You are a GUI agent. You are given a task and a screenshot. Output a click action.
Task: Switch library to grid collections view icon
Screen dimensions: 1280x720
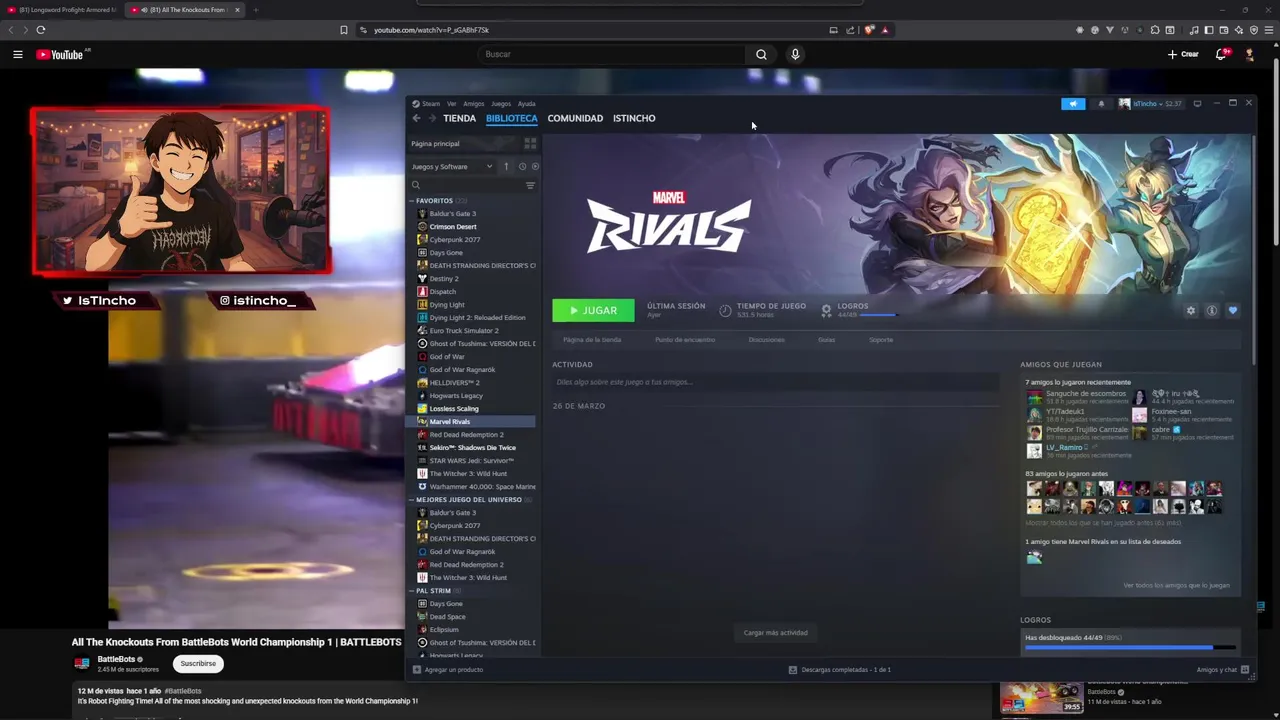530,143
